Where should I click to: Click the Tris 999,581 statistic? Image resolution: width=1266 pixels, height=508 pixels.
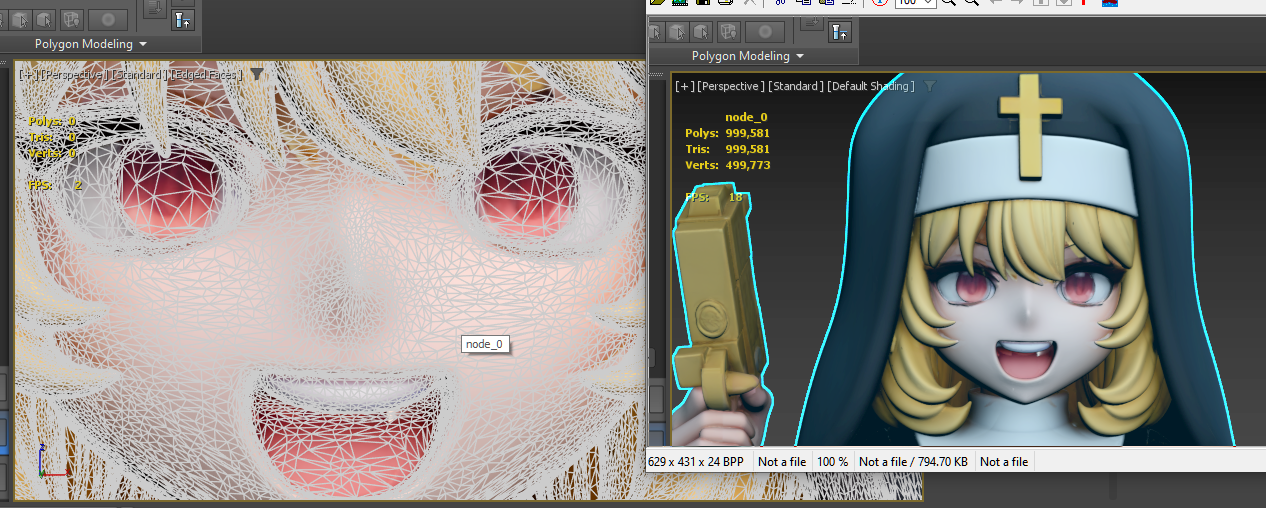point(727,149)
